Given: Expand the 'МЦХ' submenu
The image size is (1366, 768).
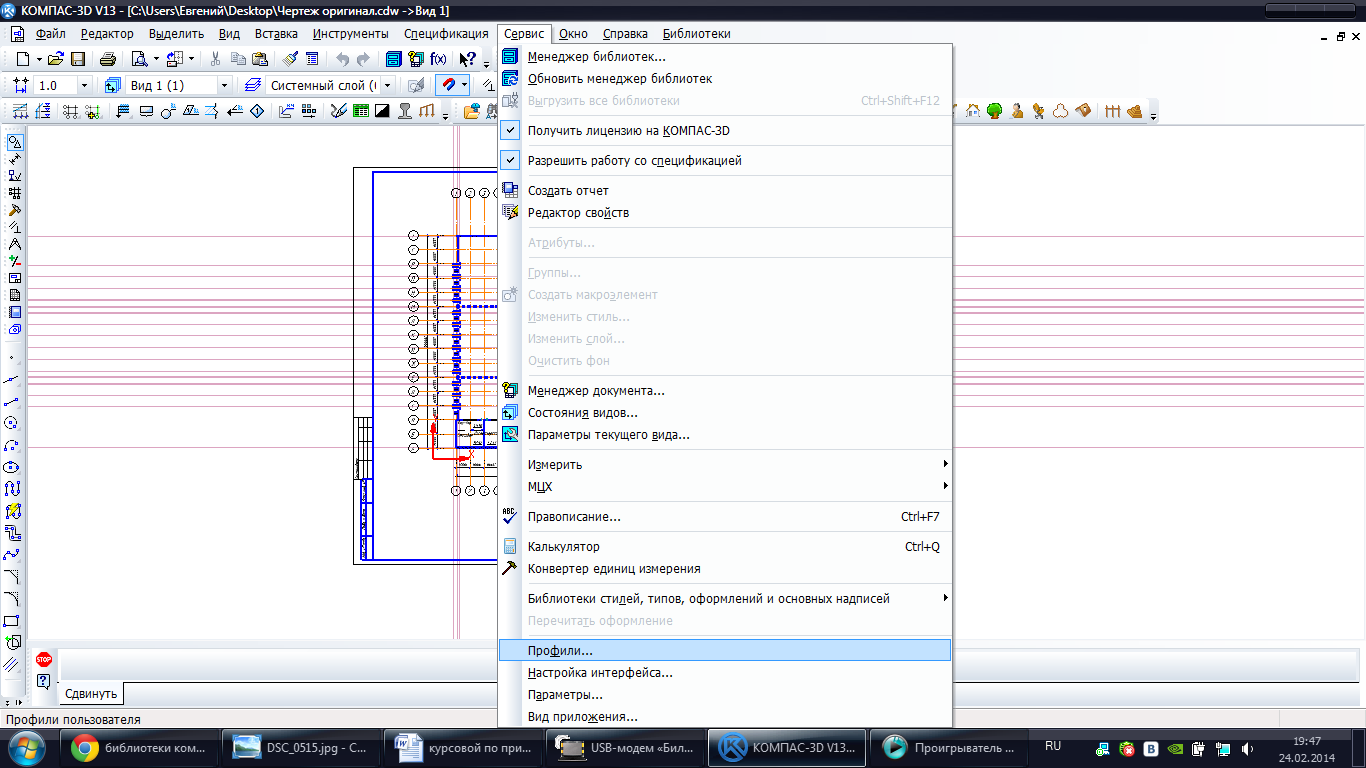Looking at the screenshot, I should 725,487.
